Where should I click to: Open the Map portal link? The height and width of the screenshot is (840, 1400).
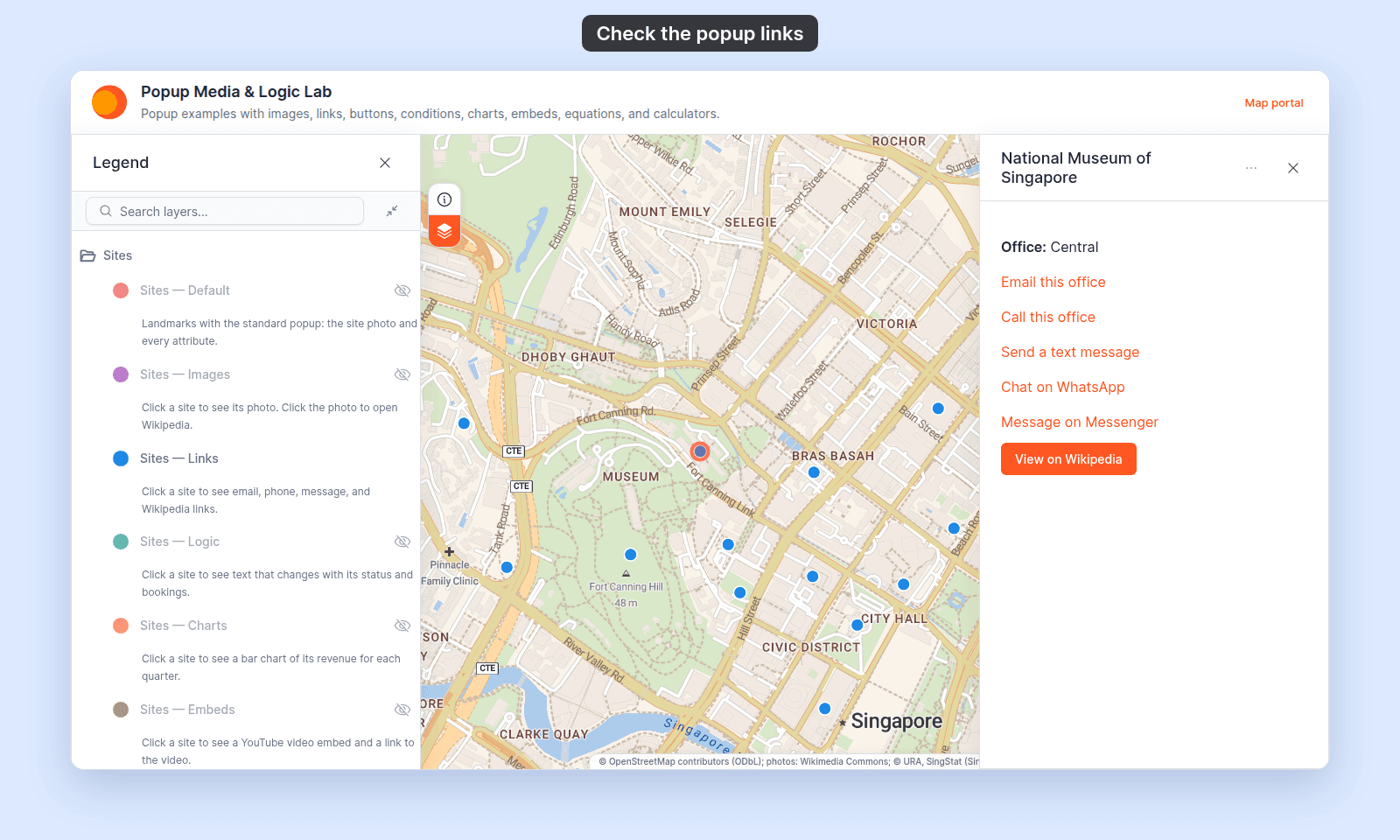point(1274,102)
